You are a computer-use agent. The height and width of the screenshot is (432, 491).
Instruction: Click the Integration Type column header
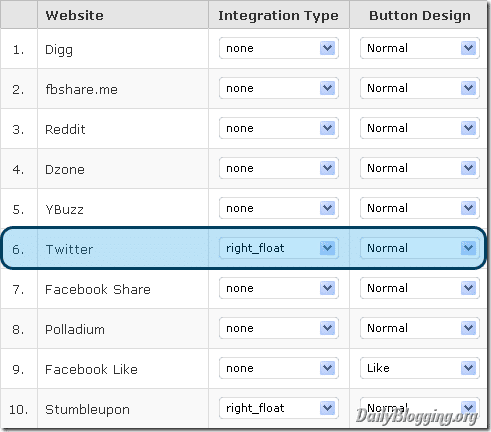point(278,16)
